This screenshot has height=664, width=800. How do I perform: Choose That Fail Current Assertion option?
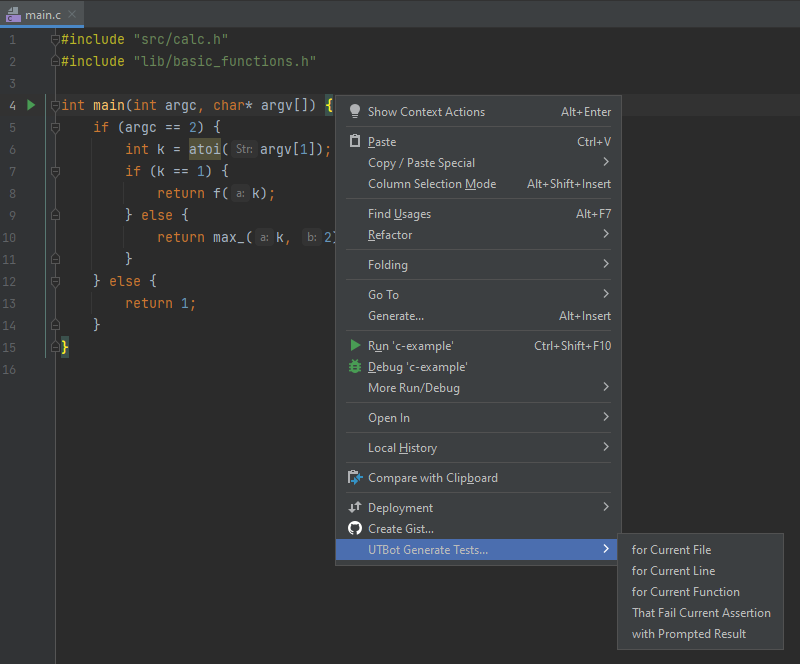(x=701, y=613)
